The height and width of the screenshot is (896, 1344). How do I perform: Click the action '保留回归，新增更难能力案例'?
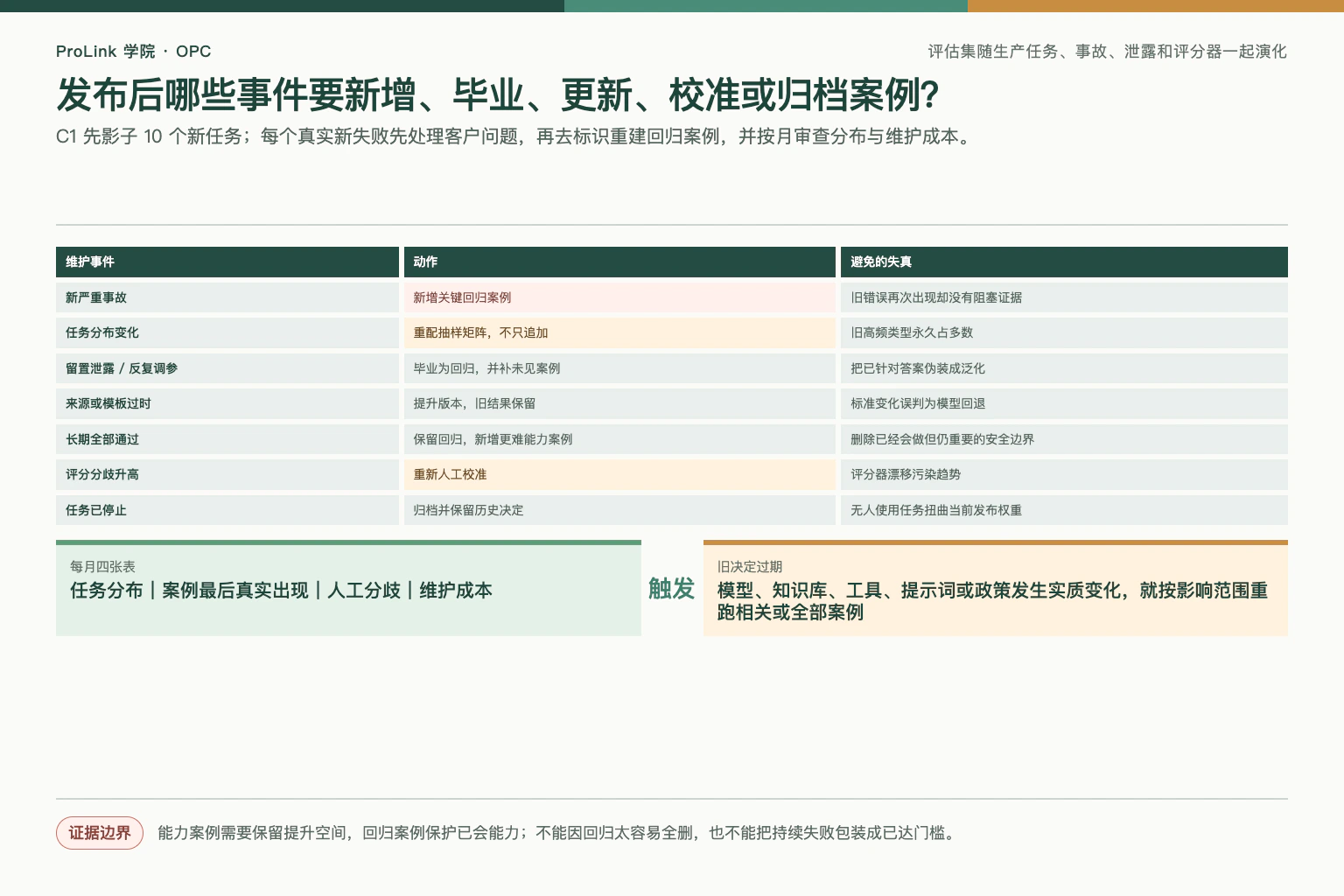619,439
